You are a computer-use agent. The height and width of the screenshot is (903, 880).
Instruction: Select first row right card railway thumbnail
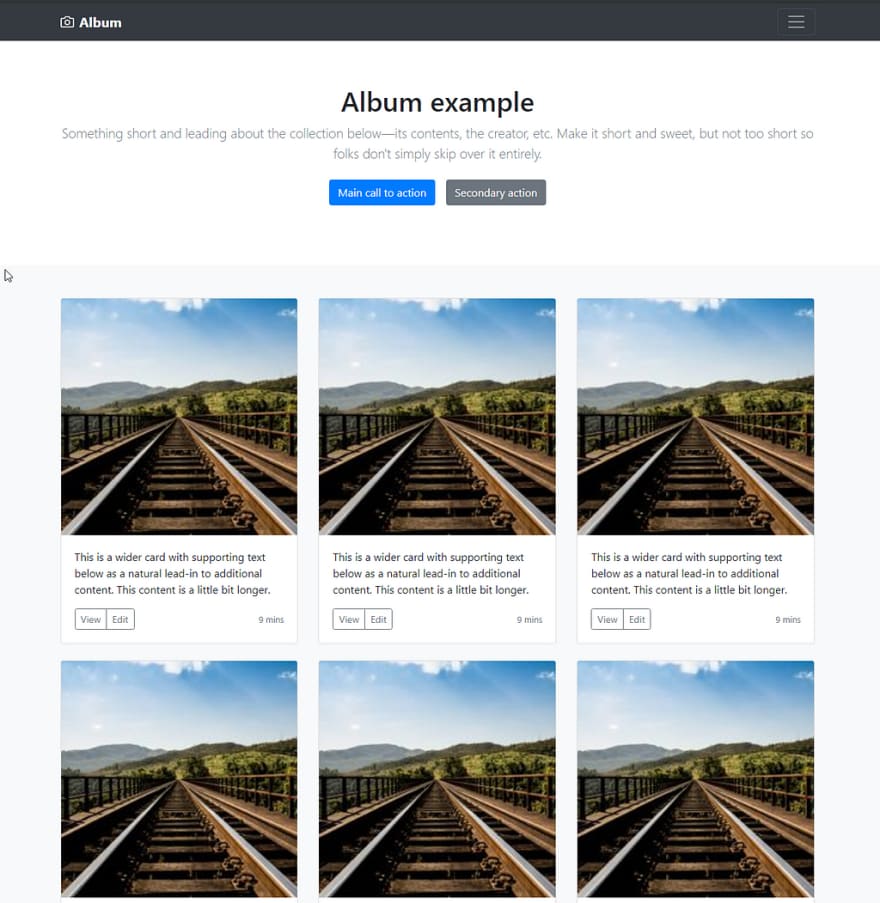(696, 416)
